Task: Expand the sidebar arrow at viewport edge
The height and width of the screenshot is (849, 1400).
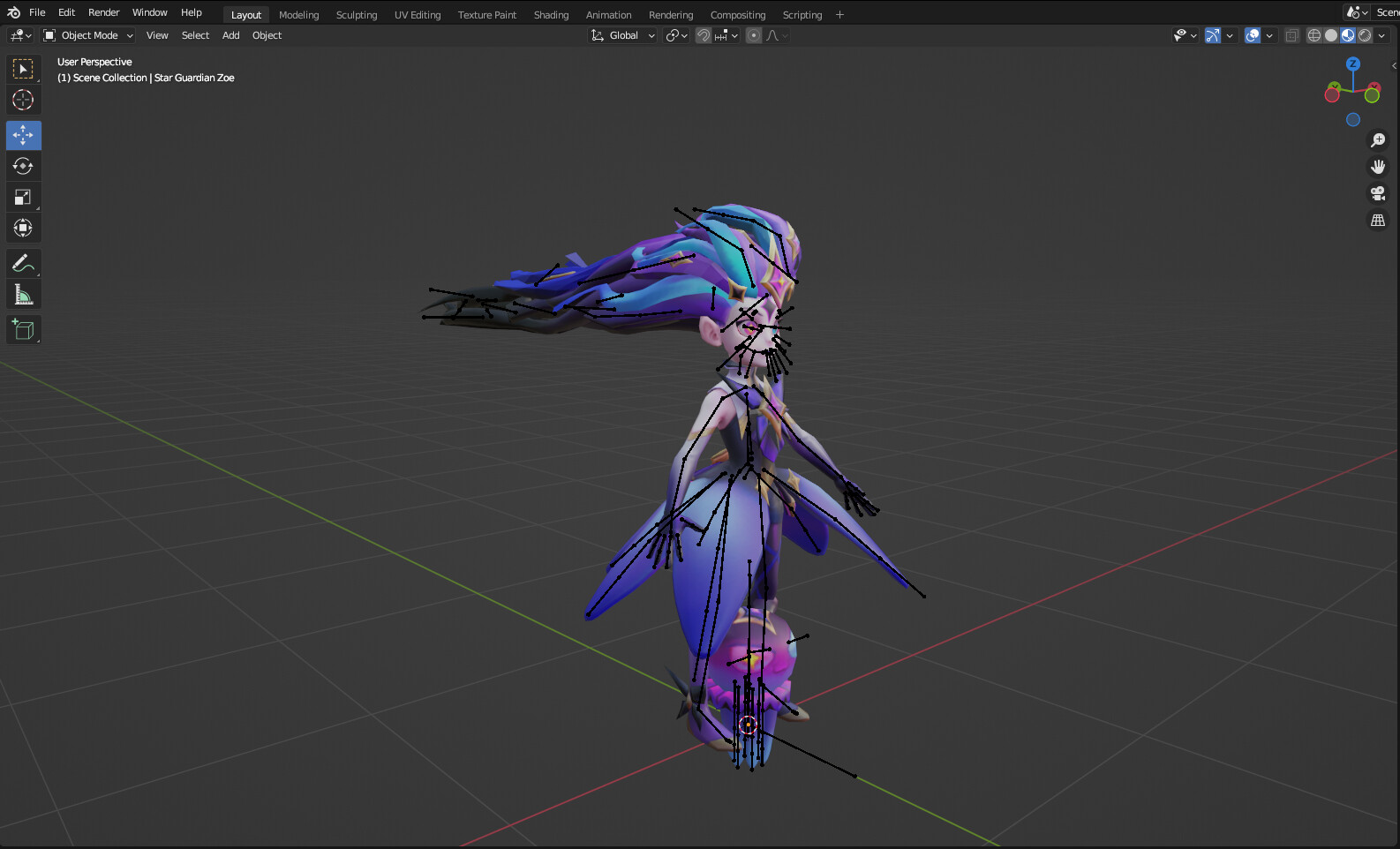Action: point(1394,65)
